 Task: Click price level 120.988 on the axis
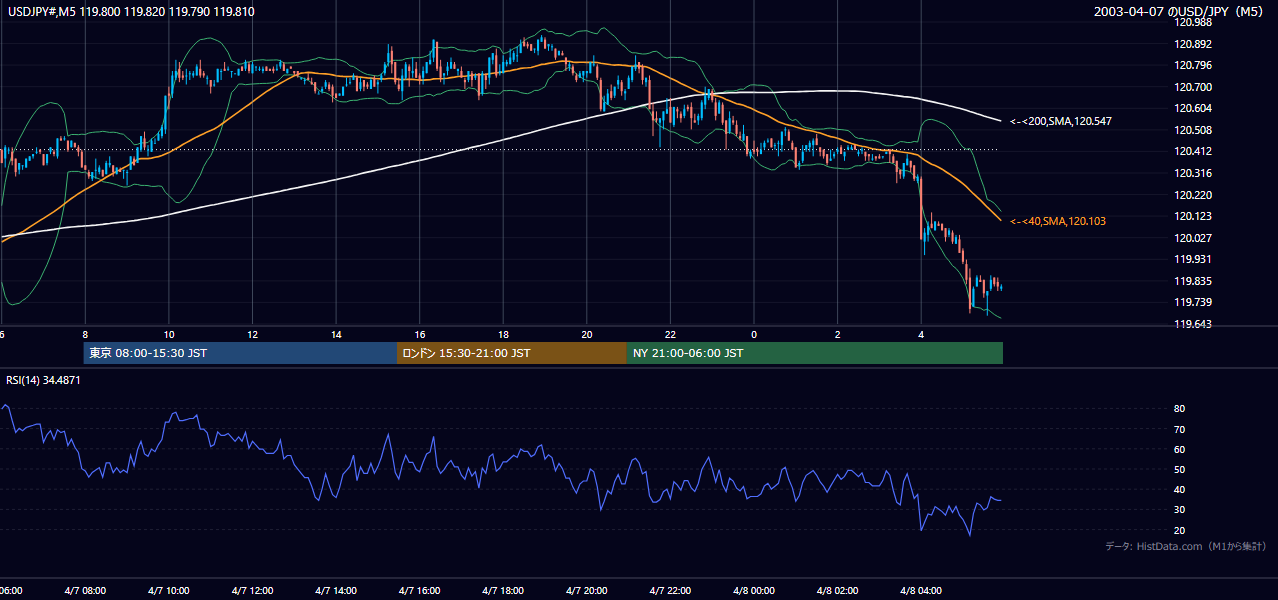coord(1192,22)
